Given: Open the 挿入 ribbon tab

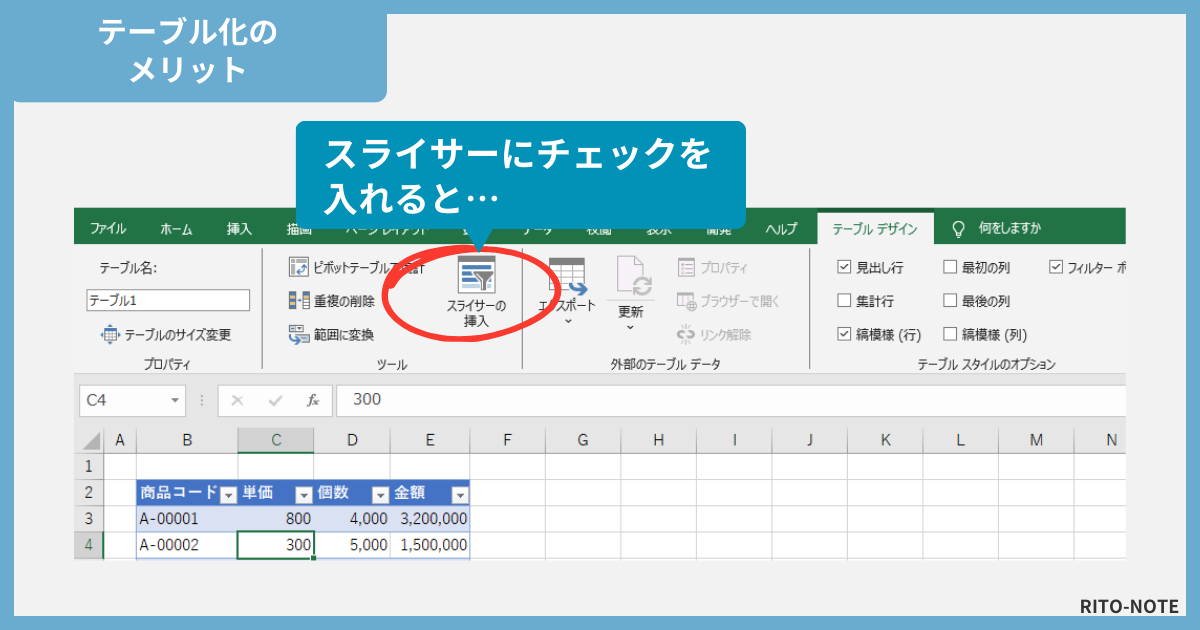Looking at the screenshot, I should click(238, 227).
